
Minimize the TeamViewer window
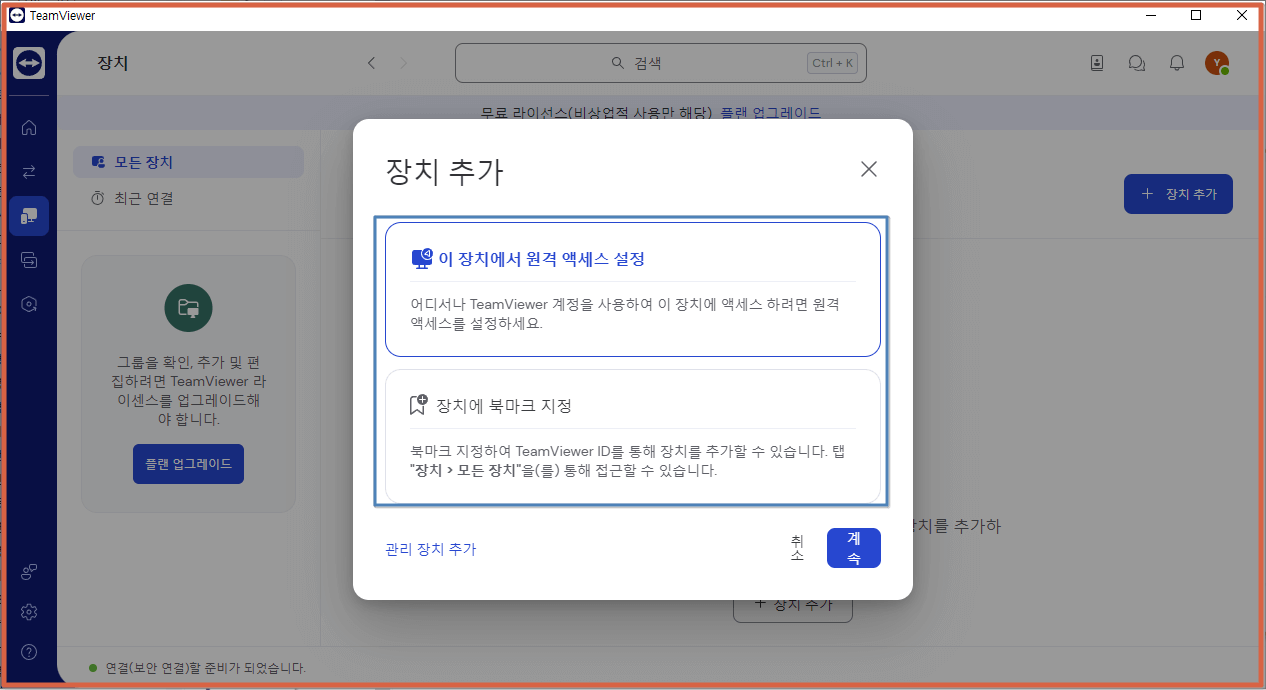(x=1151, y=15)
